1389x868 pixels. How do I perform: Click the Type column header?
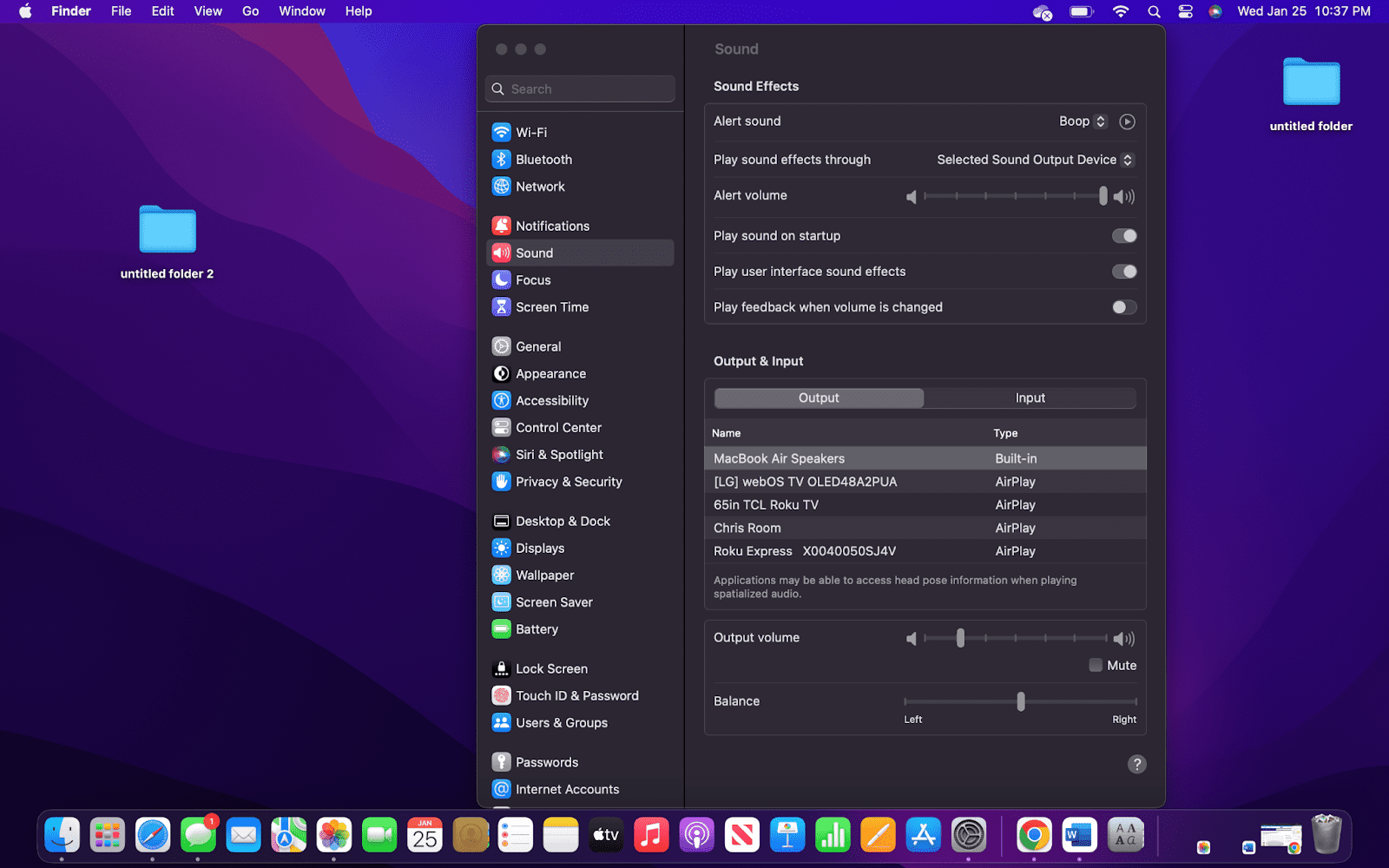point(1005,433)
